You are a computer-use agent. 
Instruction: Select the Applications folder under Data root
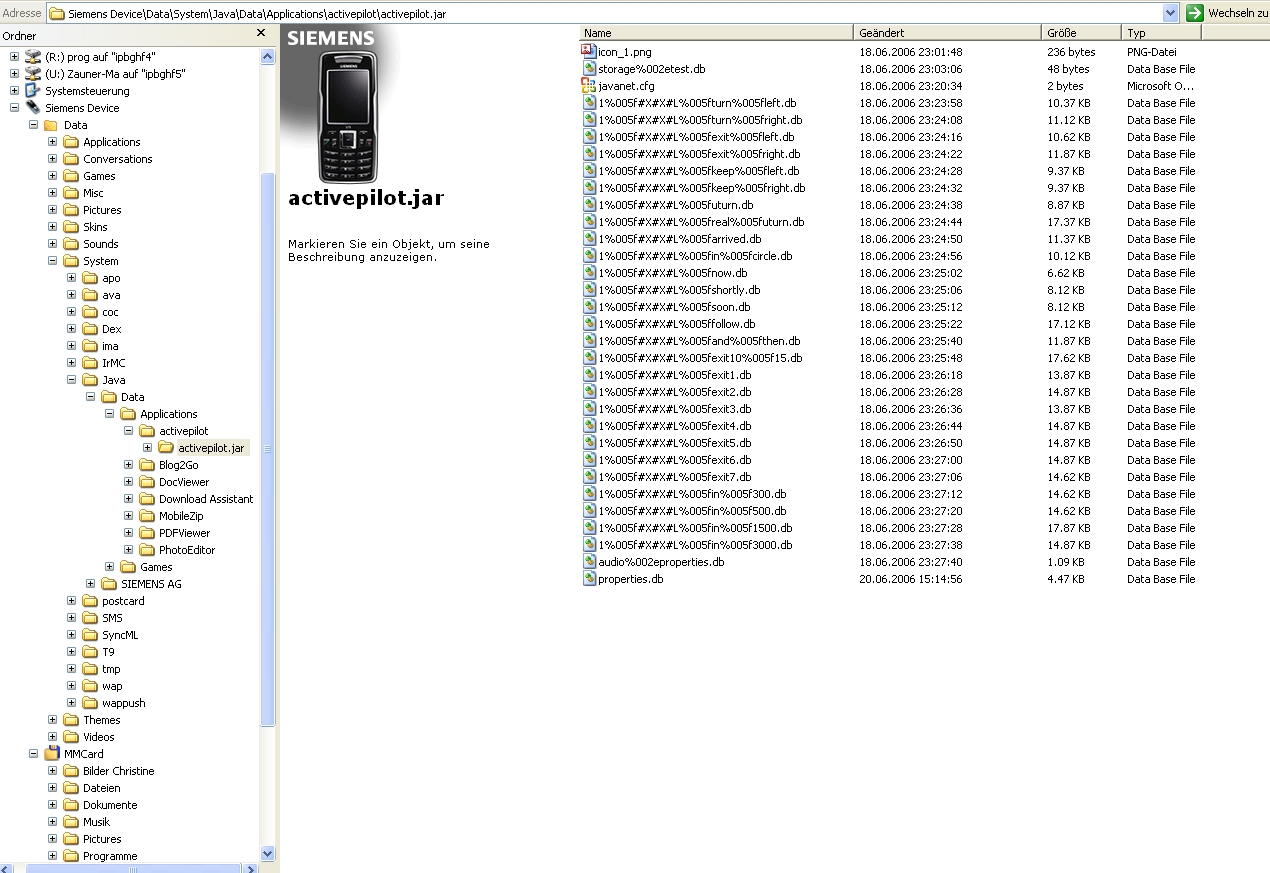point(111,142)
